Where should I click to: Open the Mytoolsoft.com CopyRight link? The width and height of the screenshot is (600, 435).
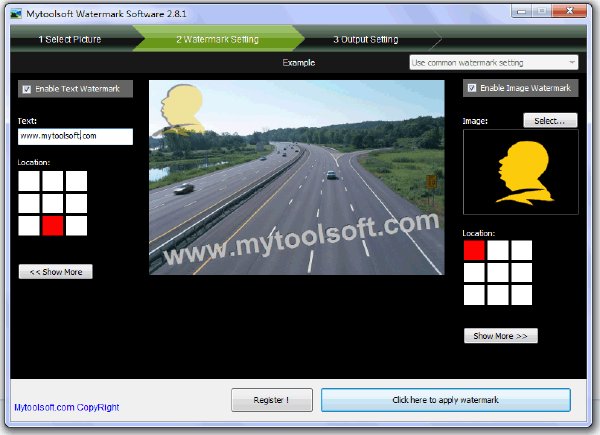click(67, 407)
